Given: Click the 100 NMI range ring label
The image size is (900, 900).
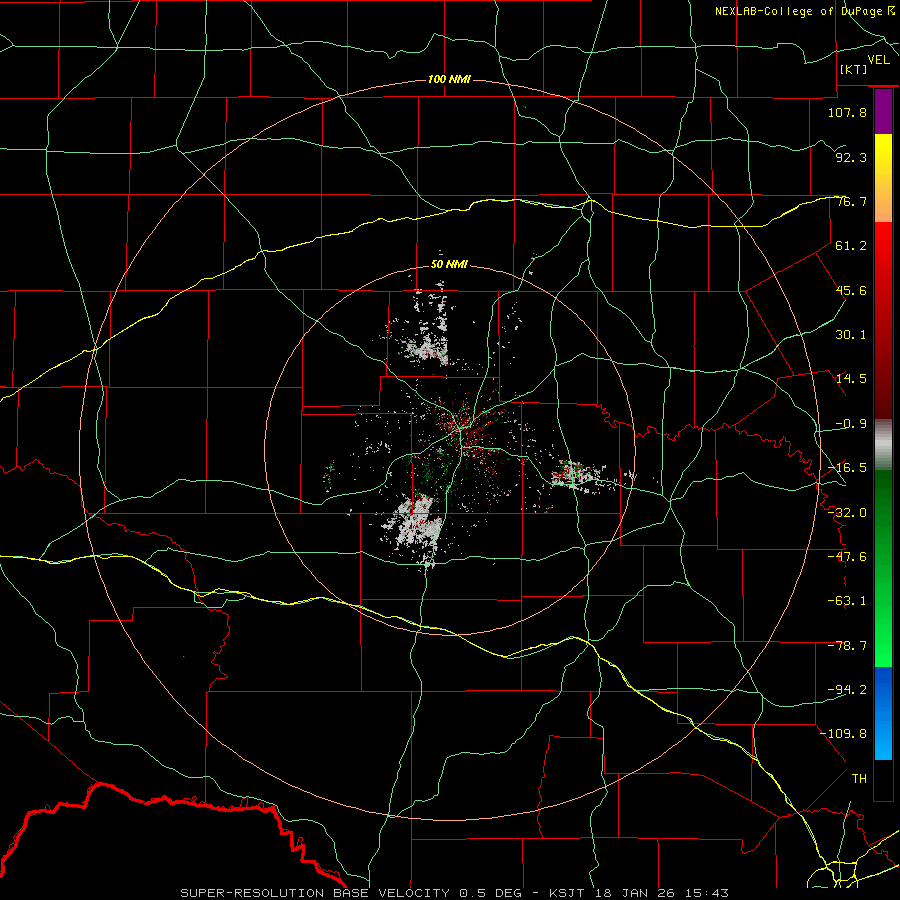Looking at the screenshot, I should coord(449,79).
